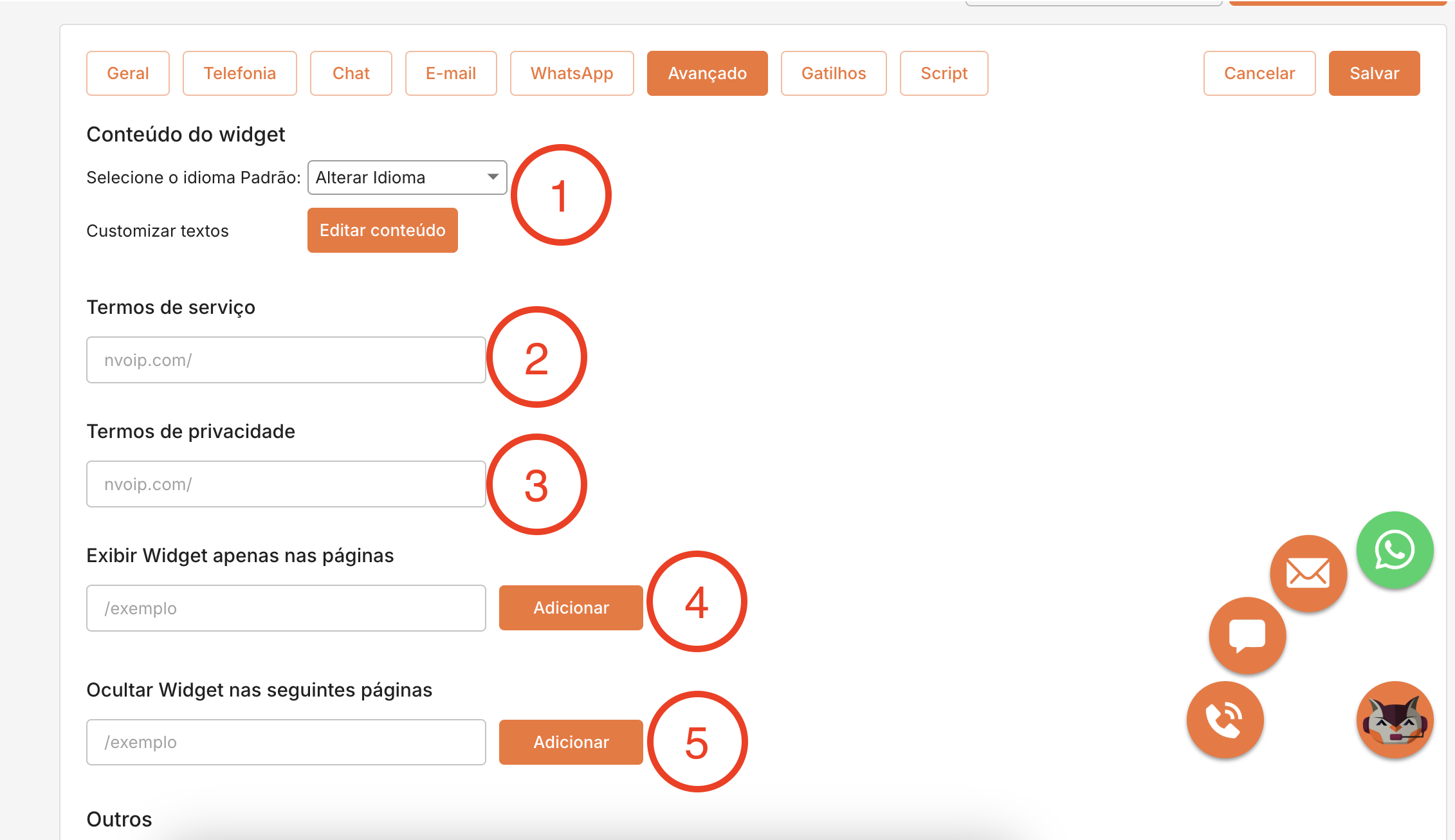Open the chat bubble widget icon
Image resolution: width=1455 pixels, height=840 pixels.
pyautogui.click(x=1247, y=635)
